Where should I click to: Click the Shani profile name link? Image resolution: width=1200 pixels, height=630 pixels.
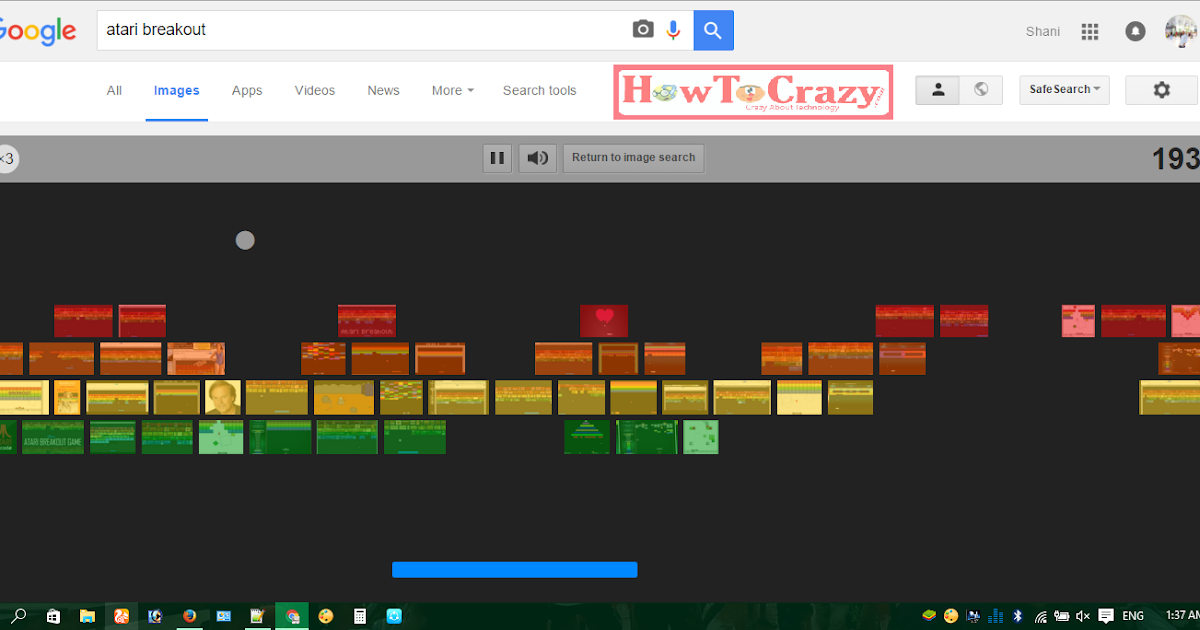(x=1043, y=31)
